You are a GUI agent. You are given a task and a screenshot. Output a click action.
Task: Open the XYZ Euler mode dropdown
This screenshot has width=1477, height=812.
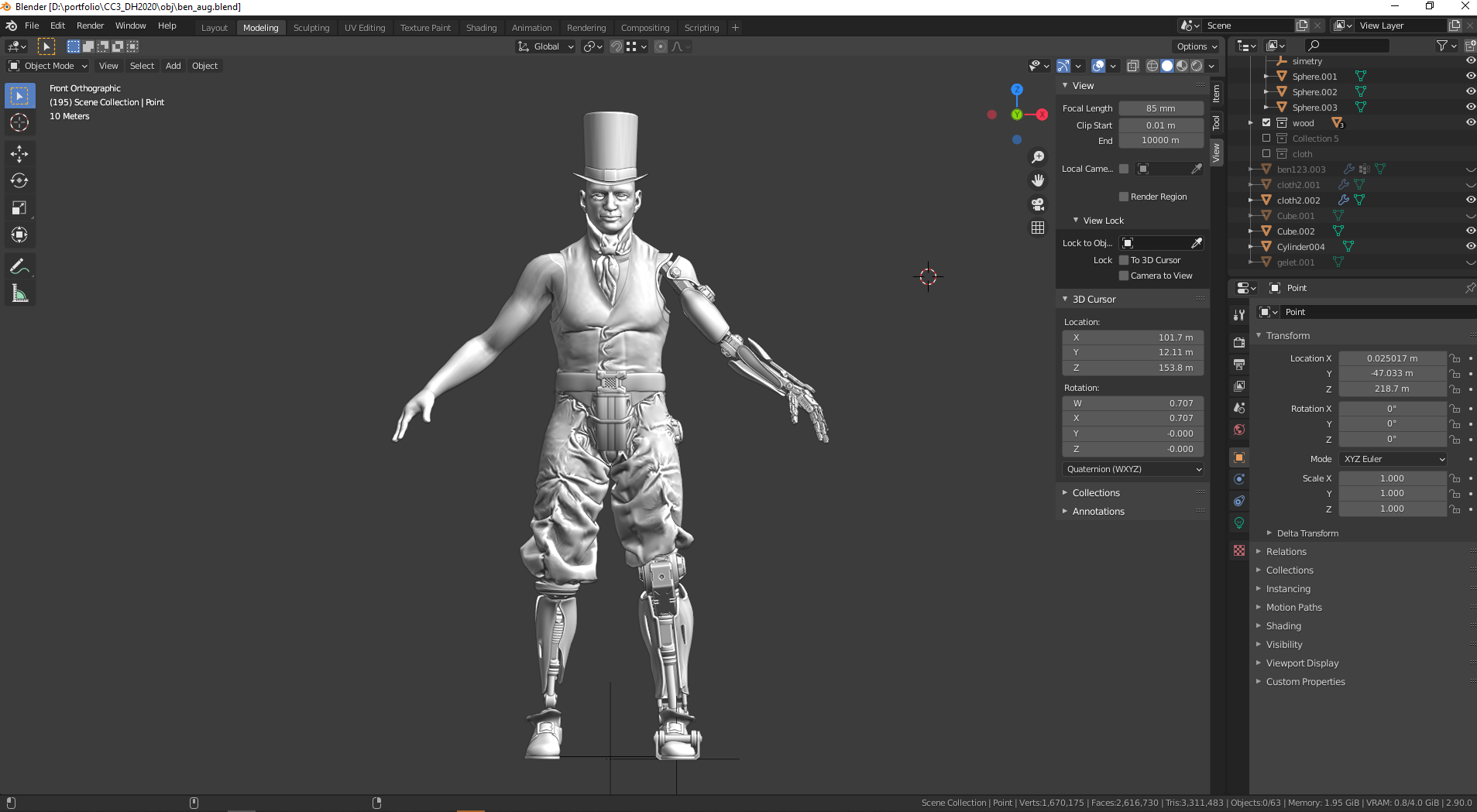point(1393,459)
